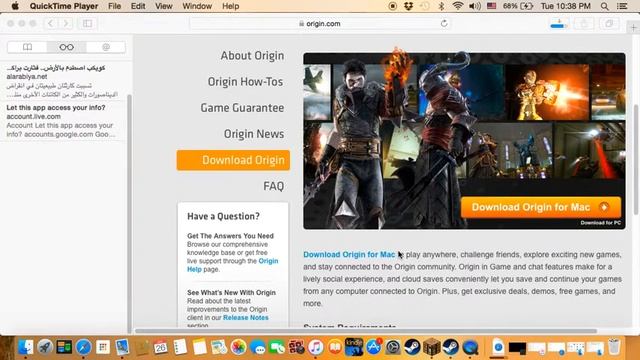
Task: Open the FAQ page
Action: coord(273,186)
